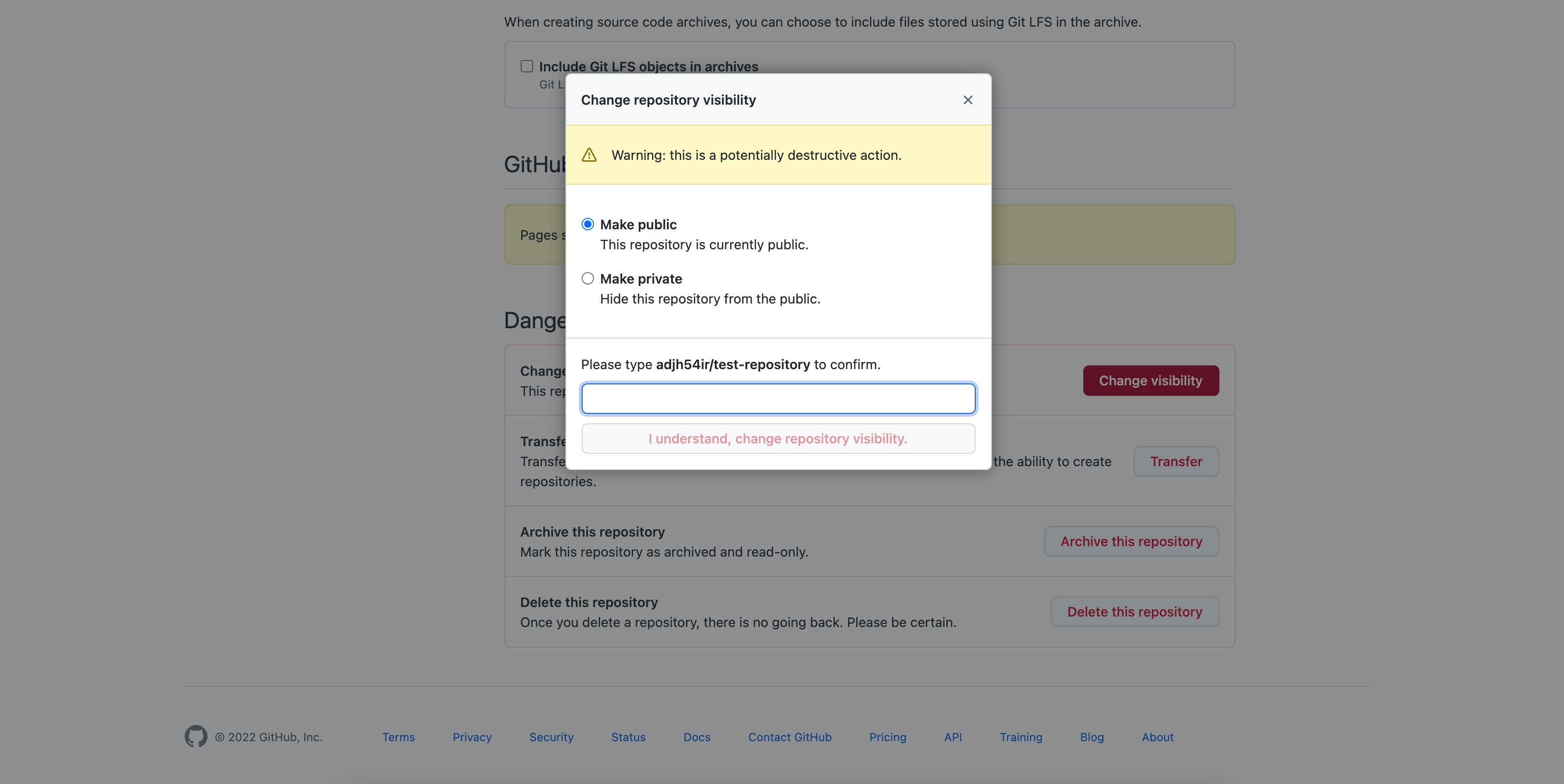
Task: Click the Transfer button
Action: pyautogui.click(x=1176, y=462)
